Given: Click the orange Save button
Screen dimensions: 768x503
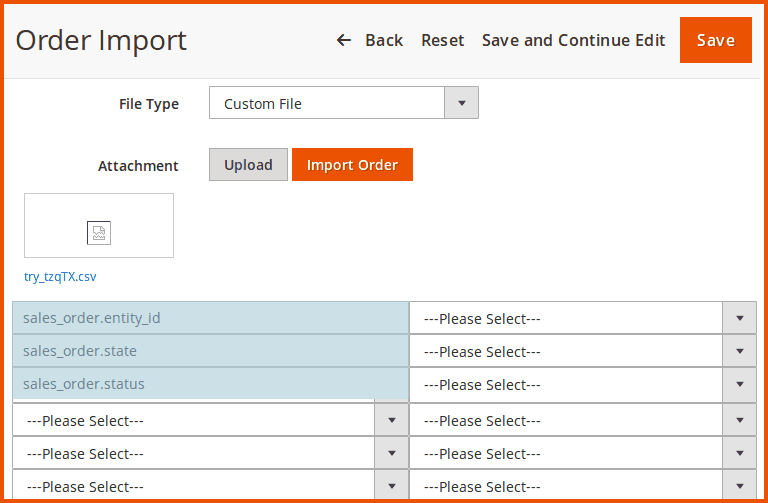Looking at the screenshot, I should pos(716,40).
